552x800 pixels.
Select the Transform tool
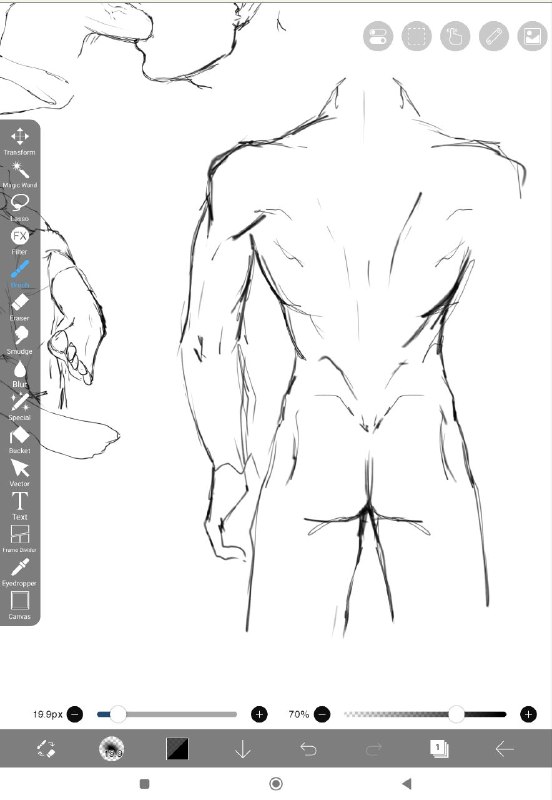[x=19, y=141]
